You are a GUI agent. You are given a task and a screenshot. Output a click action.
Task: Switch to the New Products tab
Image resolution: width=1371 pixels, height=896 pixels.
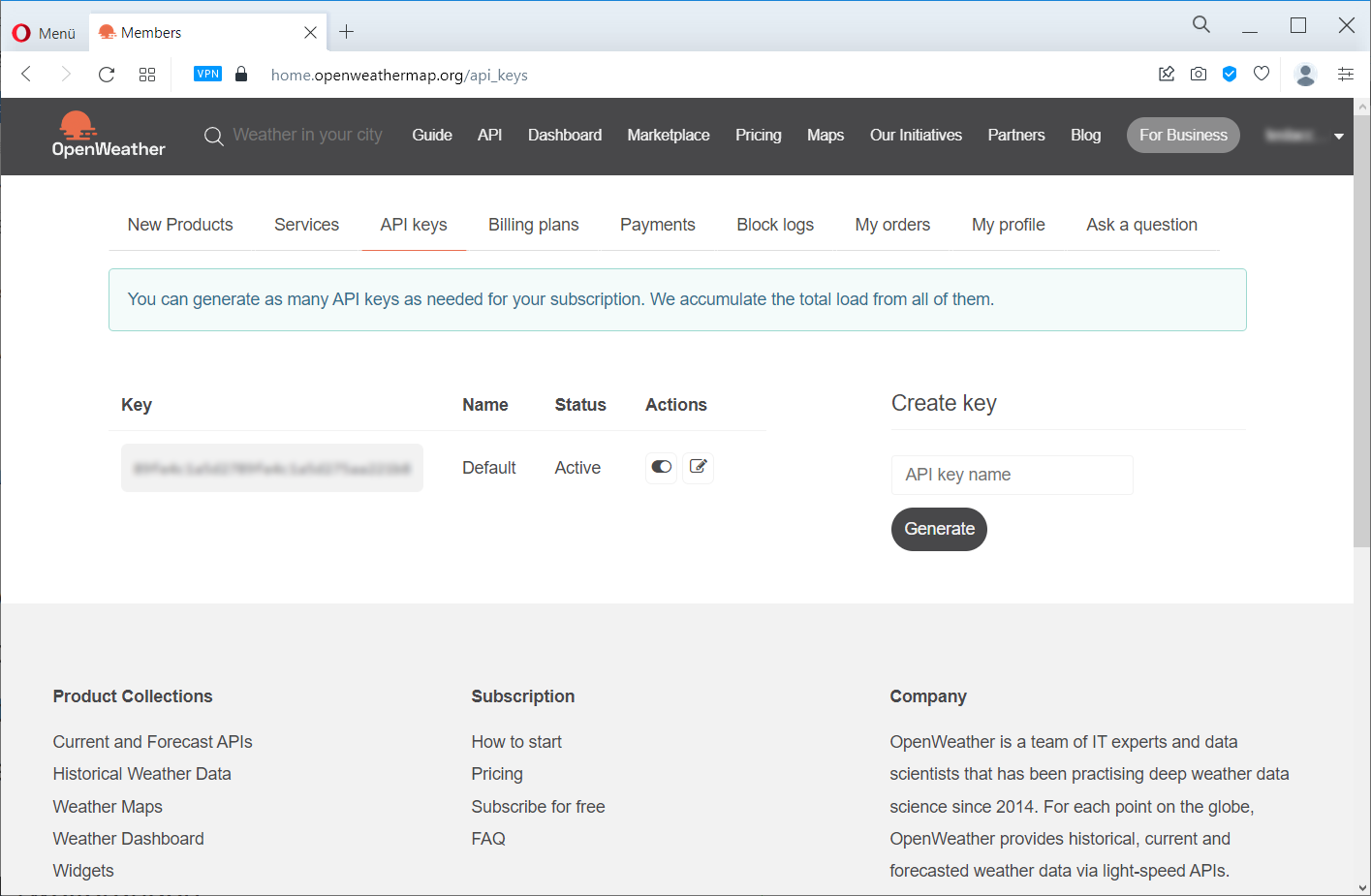click(x=180, y=225)
